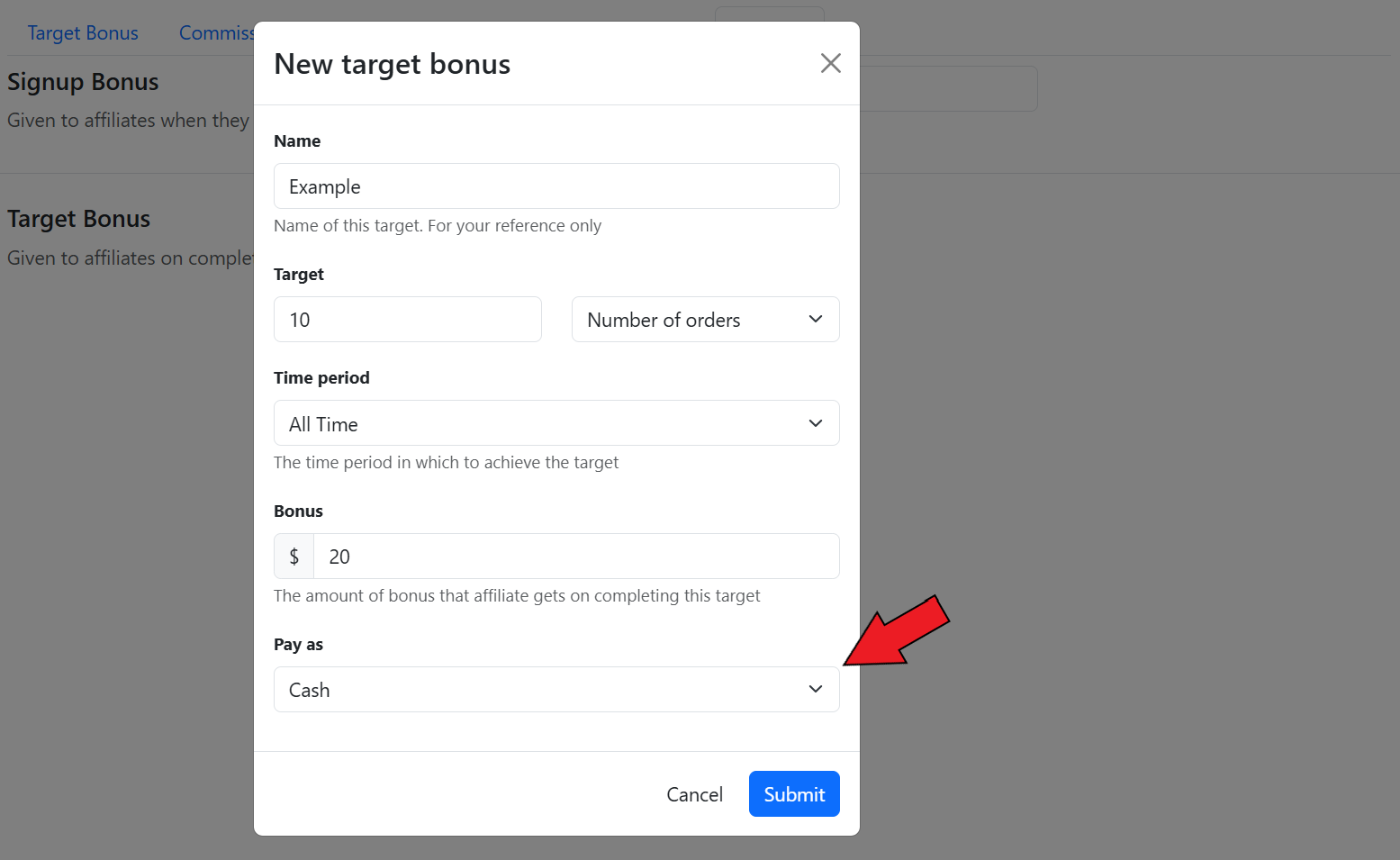Click the Bonus field label
1400x860 pixels.
pyautogui.click(x=298, y=511)
